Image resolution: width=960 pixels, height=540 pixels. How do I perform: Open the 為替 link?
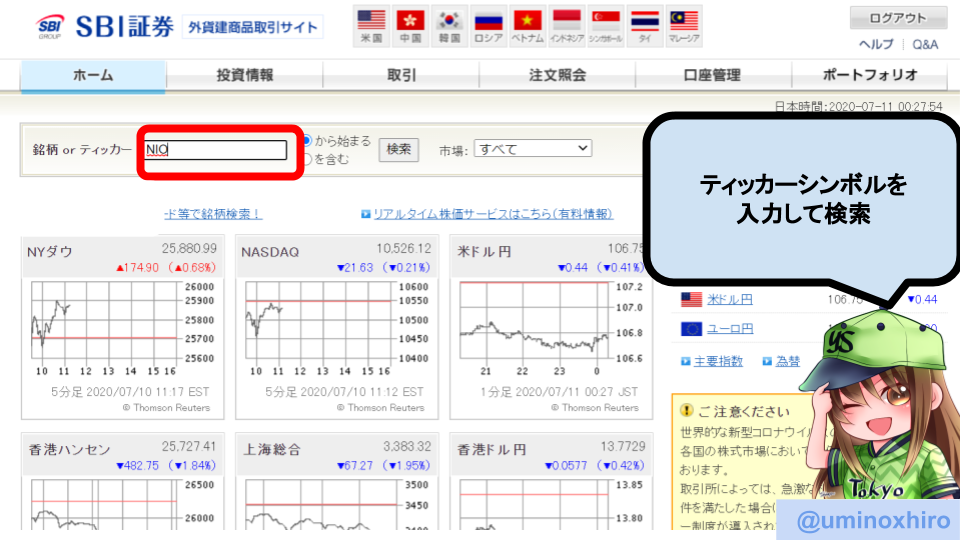click(x=788, y=361)
